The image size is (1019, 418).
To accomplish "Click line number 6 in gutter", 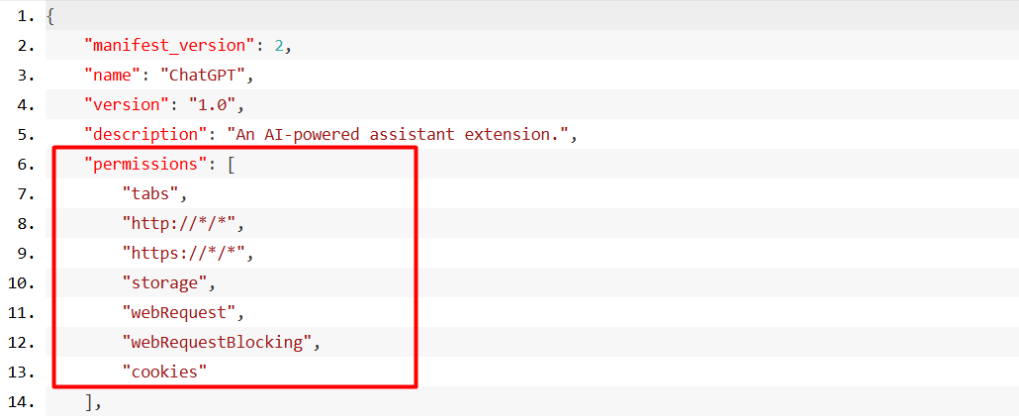I will 27,164.
